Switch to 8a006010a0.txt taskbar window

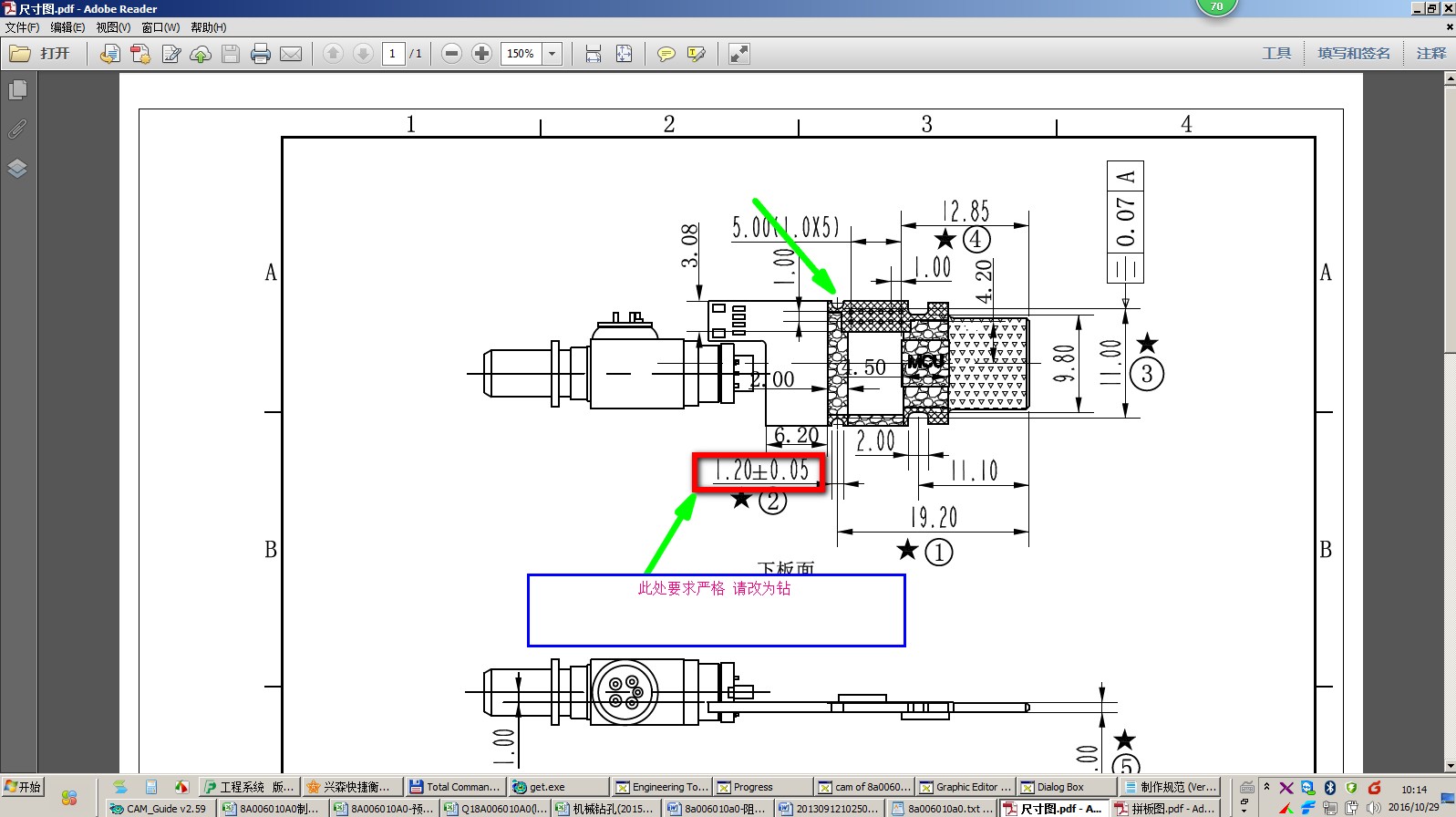click(942, 808)
